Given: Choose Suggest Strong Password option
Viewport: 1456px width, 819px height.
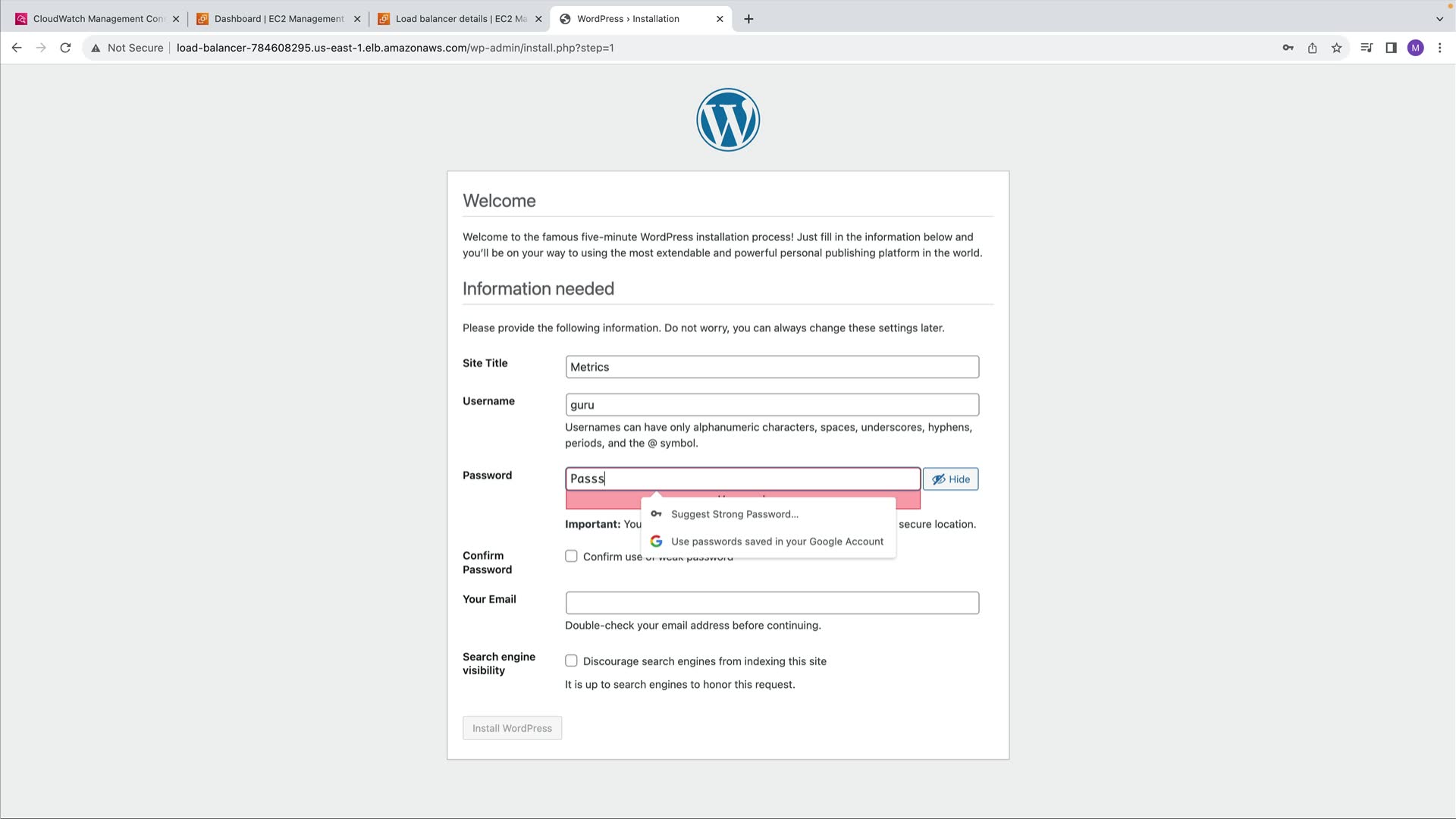Looking at the screenshot, I should pos(734,514).
